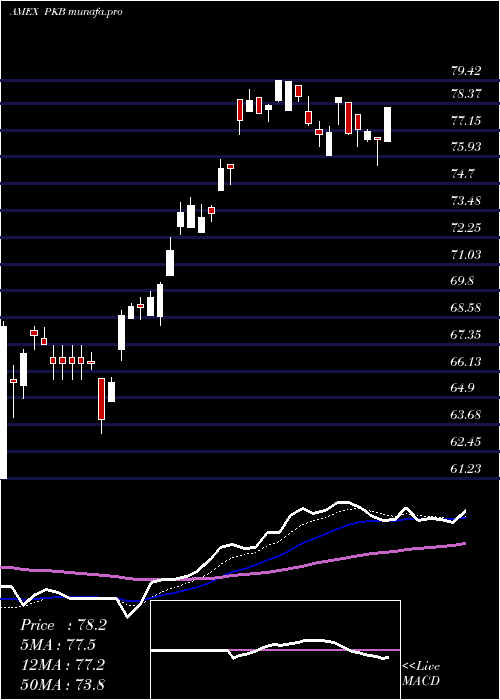Click the 79.42 price axis label
Image resolution: width=500 pixels, height=700 pixels.
point(466,71)
